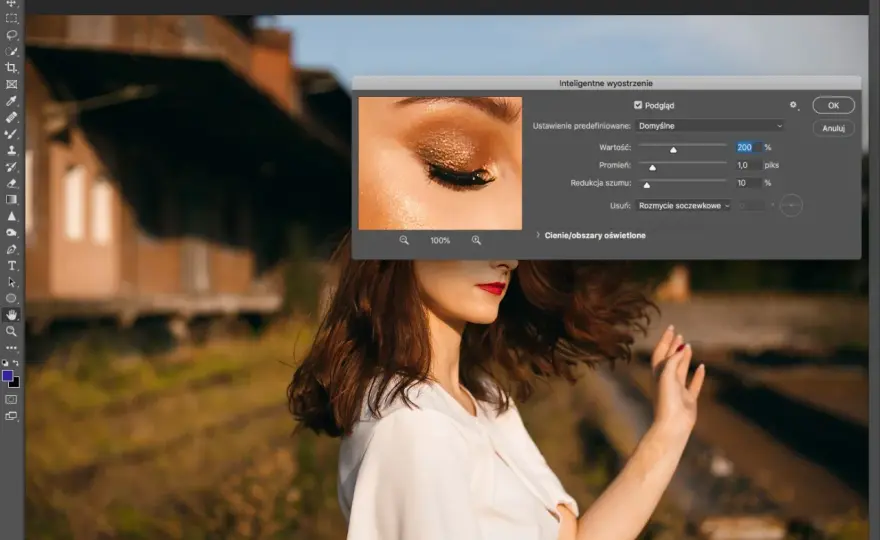Toggle the Podgląd preview checkbox
The image size is (880, 540).
click(x=638, y=105)
